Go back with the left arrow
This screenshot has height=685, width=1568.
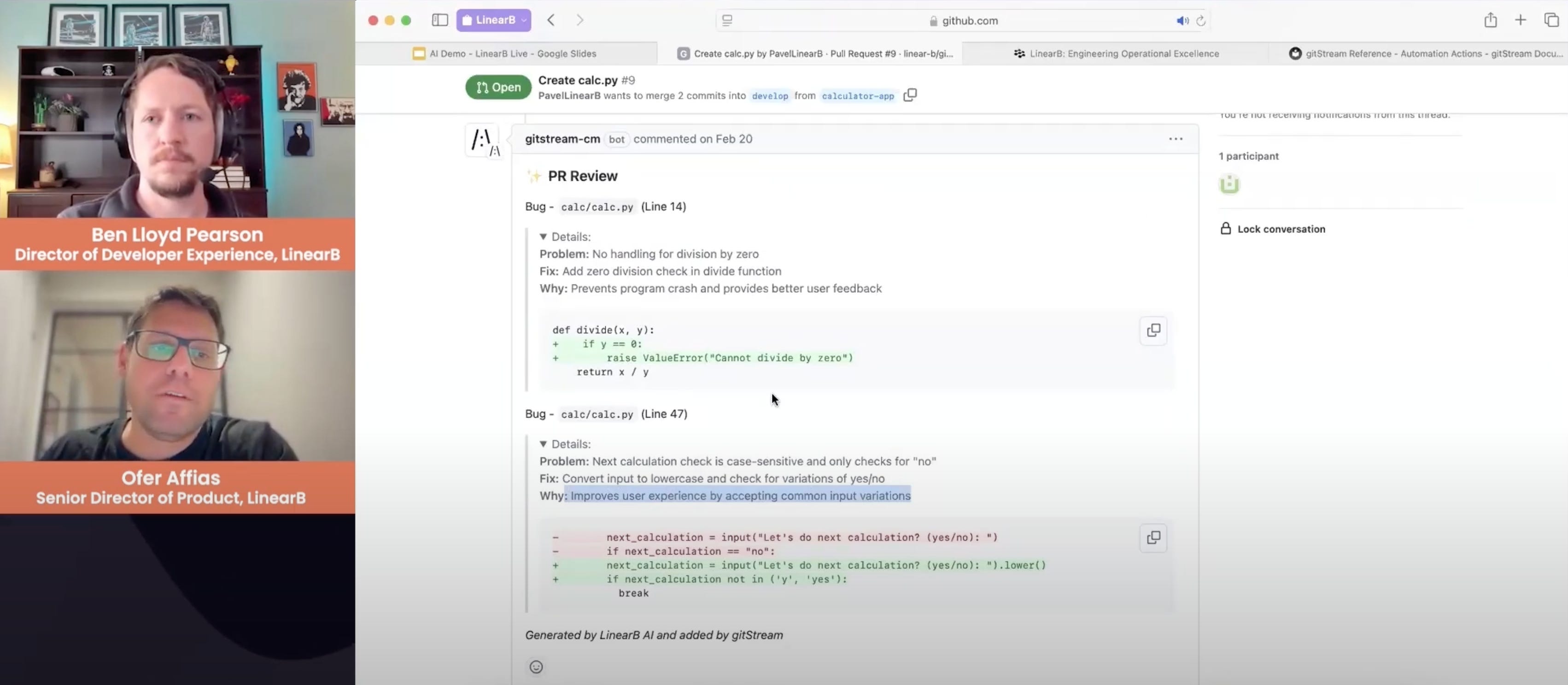pos(551,20)
